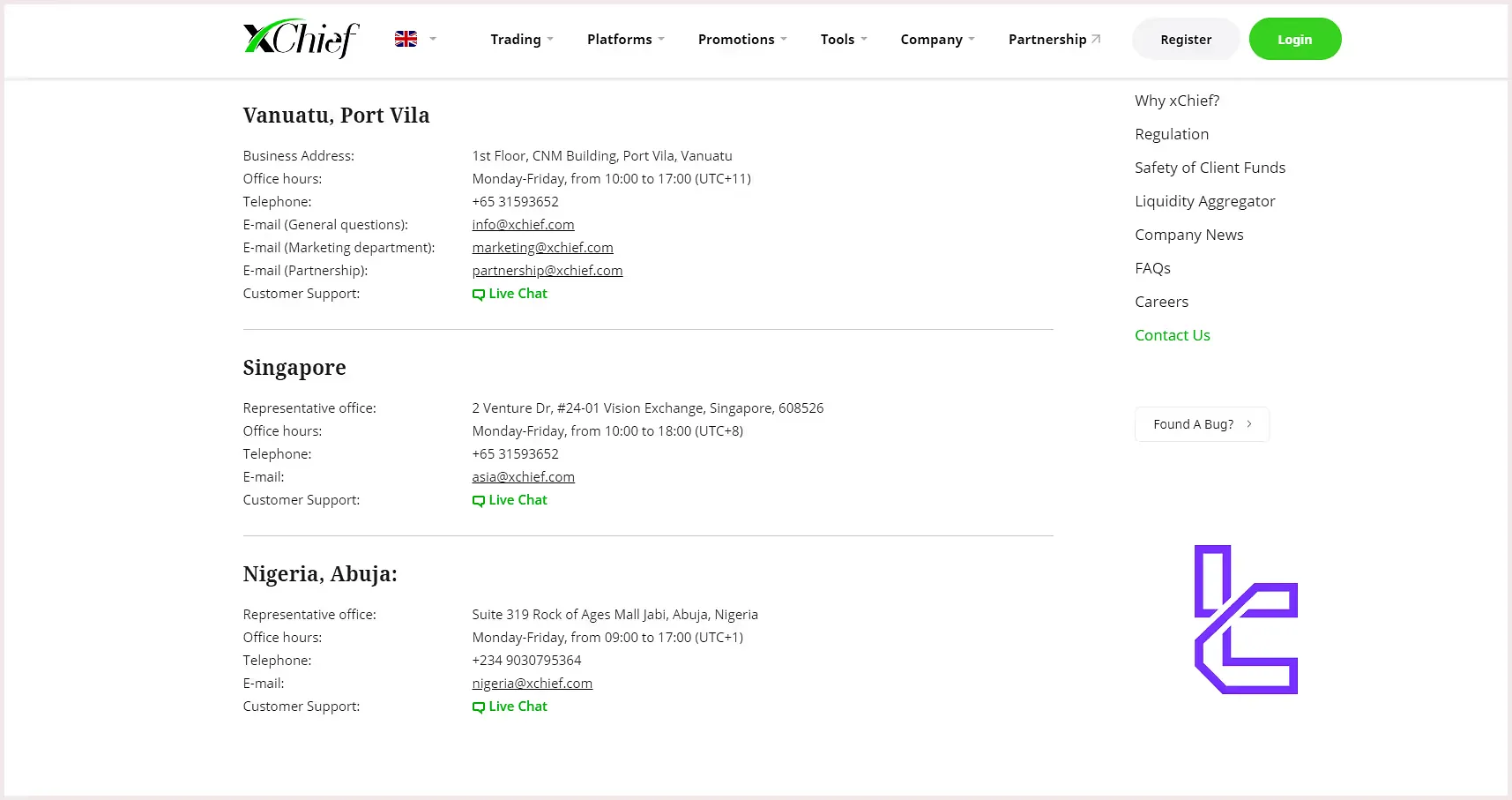
Task: Click the Register button
Action: click(1186, 39)
